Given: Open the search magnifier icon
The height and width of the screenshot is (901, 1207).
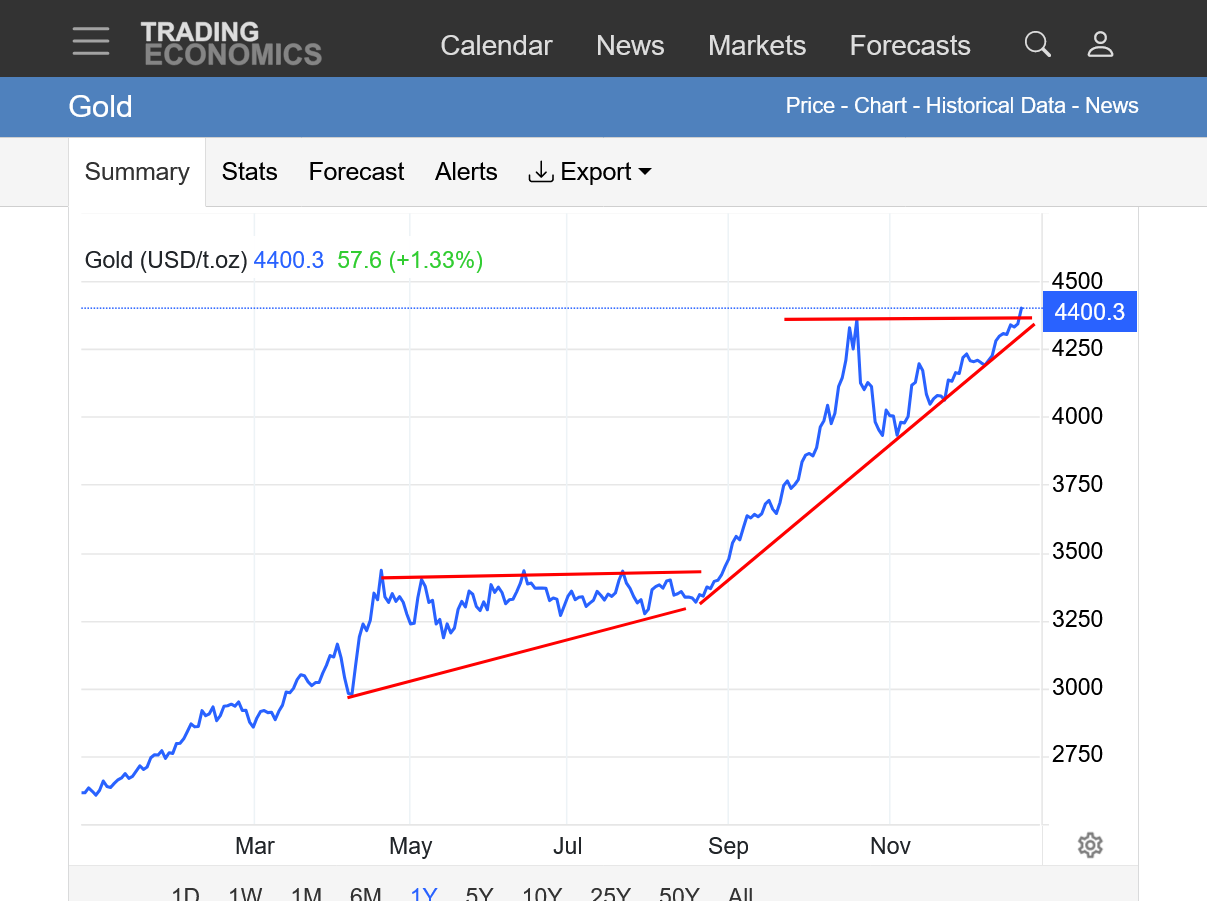Looking at the screenshot, I should click(1037, 44).
